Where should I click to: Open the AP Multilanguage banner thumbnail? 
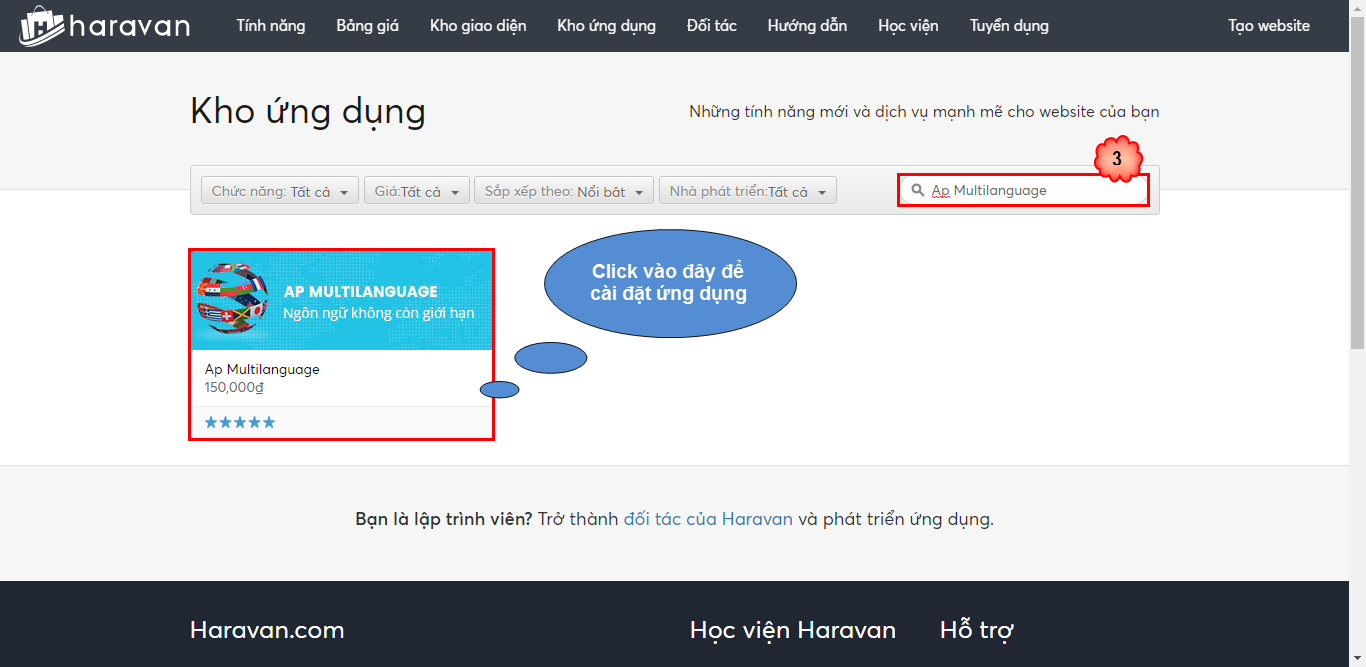(x=341, y=300)
